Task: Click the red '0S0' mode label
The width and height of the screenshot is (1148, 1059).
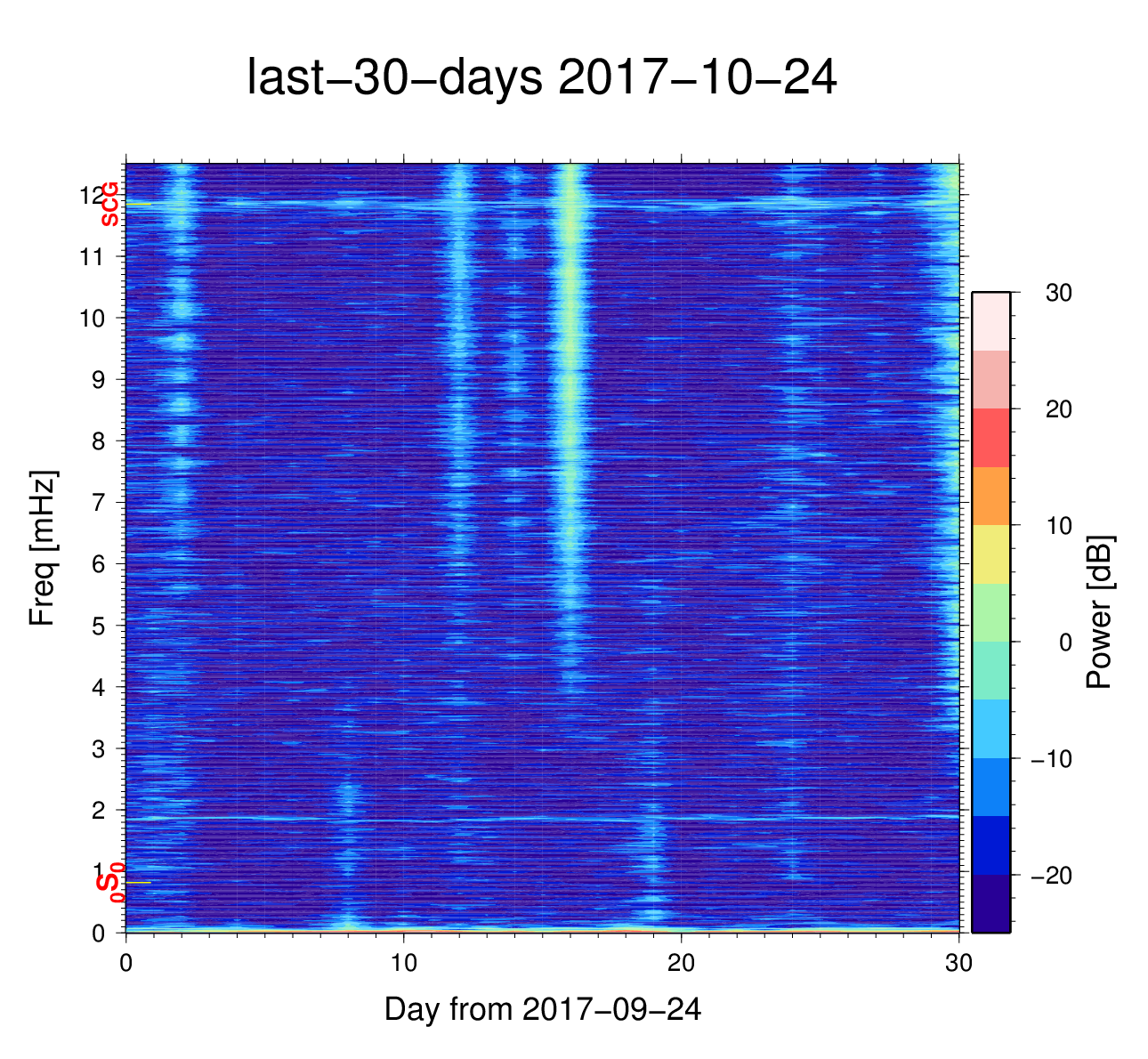Action: [x=109, y=884]
